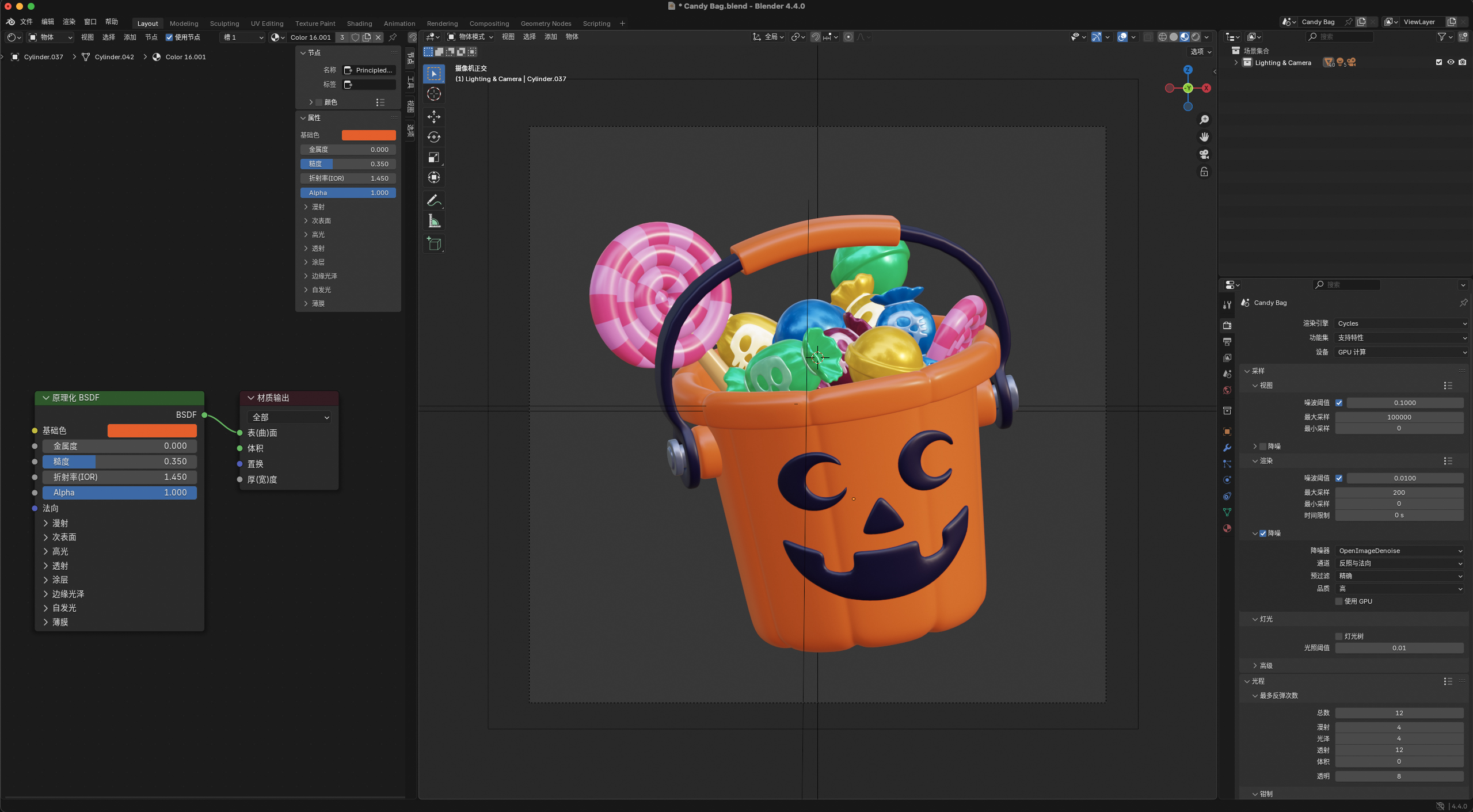Switch to the Shading workspace tab
Screen dimensions: 1473x812
pyautogui.click(x=359, y=24)
